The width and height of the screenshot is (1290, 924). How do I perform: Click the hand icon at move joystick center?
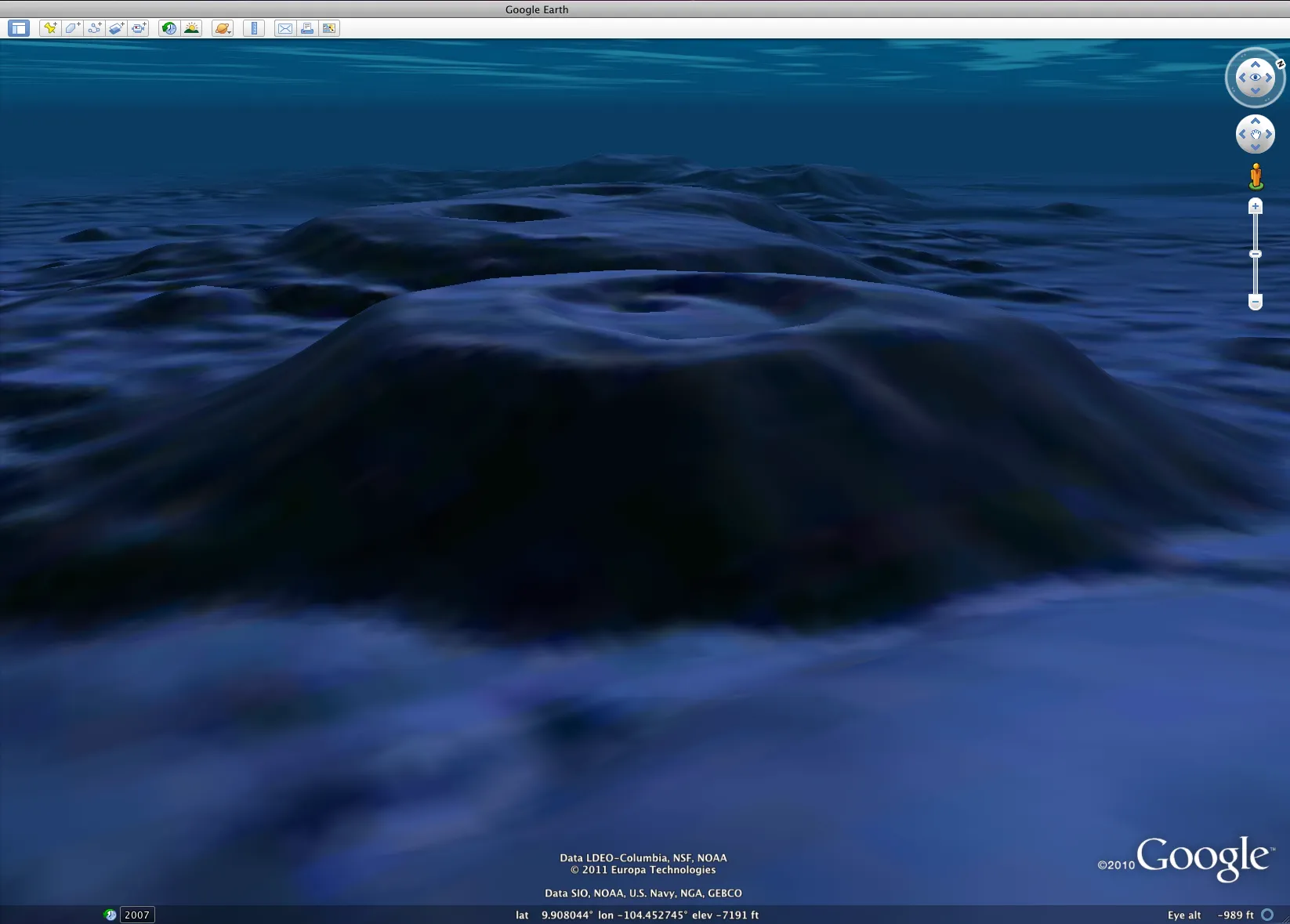[1256, 134]
